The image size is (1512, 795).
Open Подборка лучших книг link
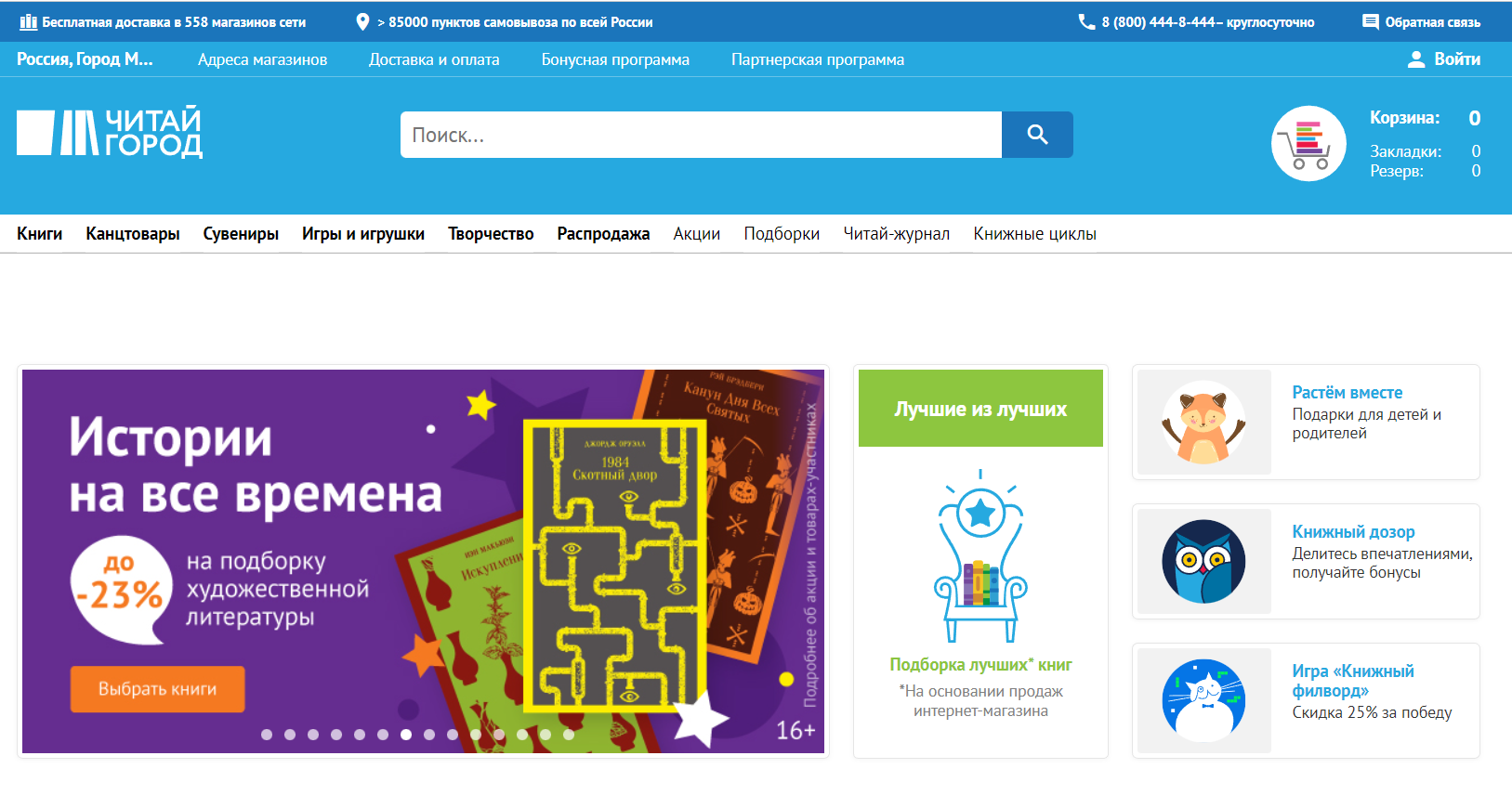click(x=980, y=665)
